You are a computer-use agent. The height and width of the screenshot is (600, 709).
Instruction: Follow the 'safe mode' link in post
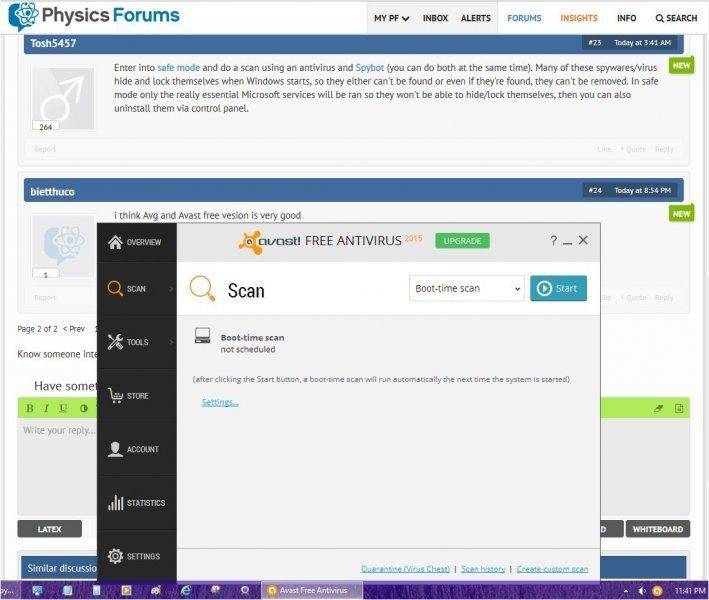click(x=179, y=68)
